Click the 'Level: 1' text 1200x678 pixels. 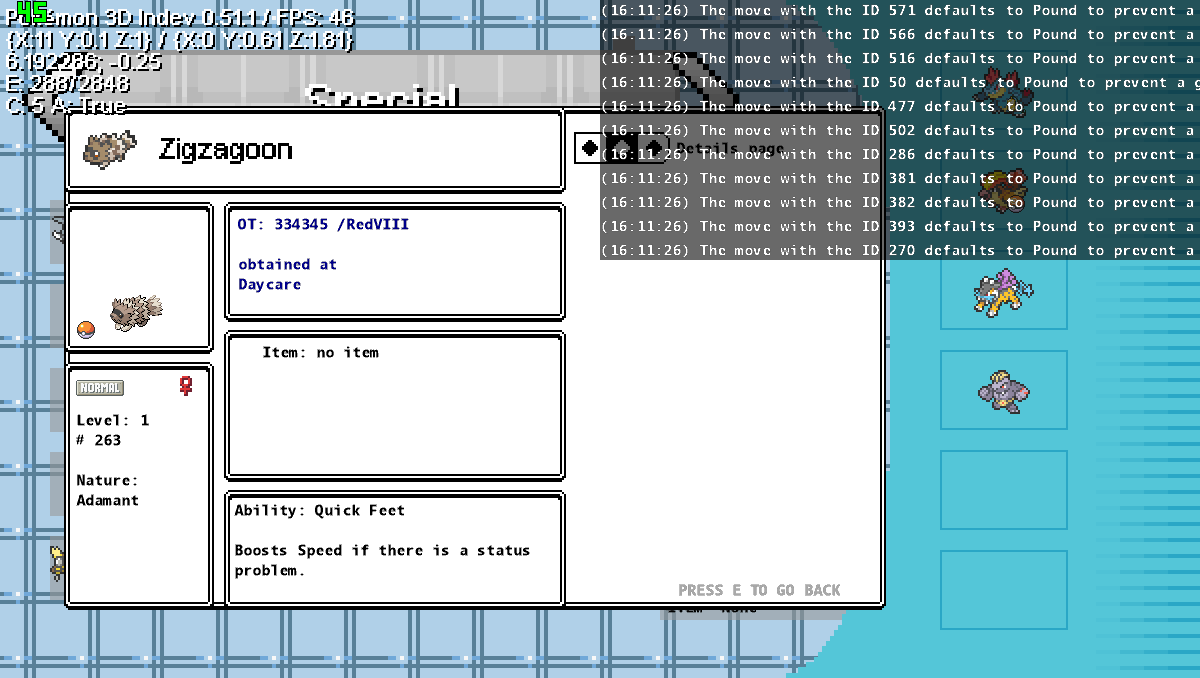tap(113, 421)
